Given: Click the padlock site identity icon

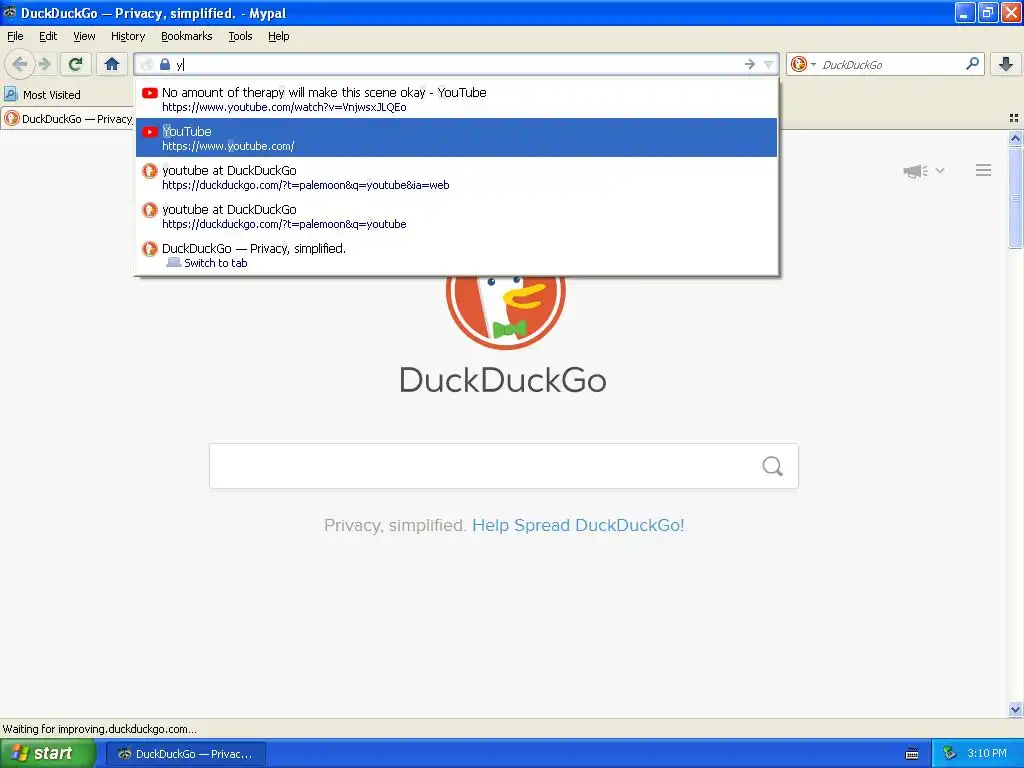Looking at the screenshot, I should click(165, 64).
